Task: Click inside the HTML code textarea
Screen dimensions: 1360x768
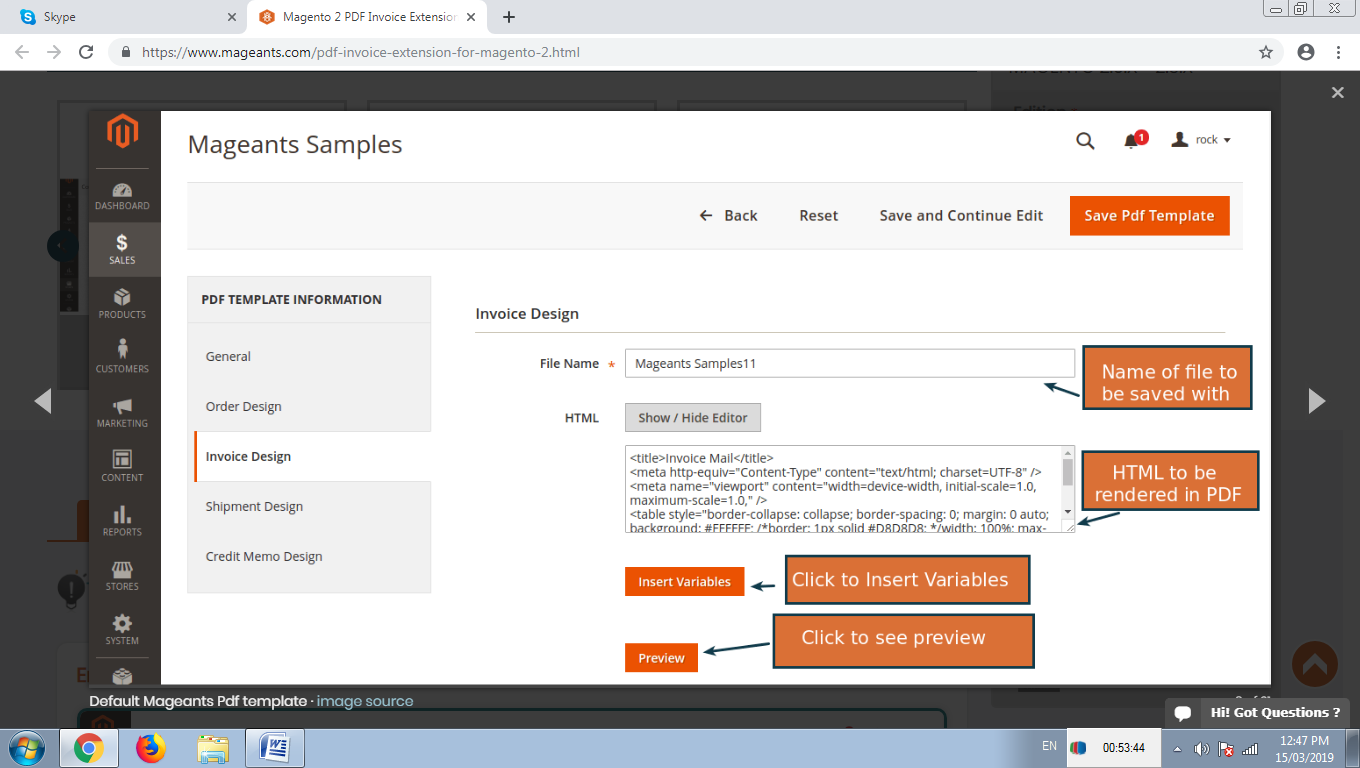Action: pyautogui.click(x=842, y=489)
